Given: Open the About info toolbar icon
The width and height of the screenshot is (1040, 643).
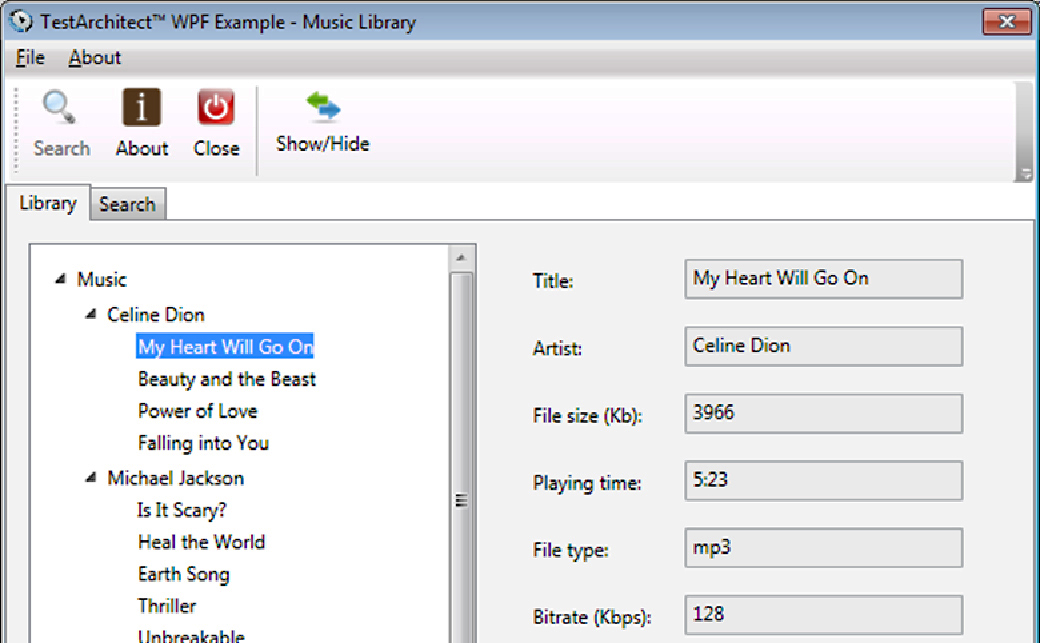Looking at the screenshot, I should [x=141, y=107].
